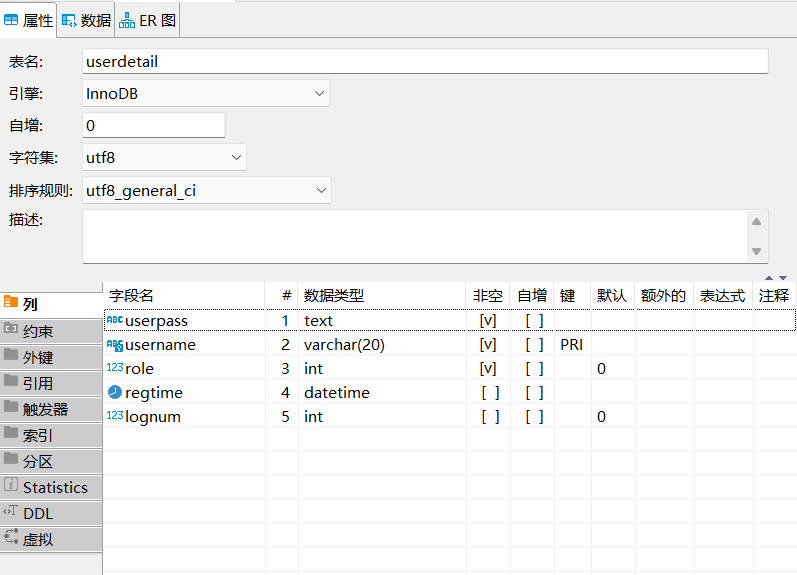Viewport: 797px width, 575px height.
Task: Click the 列 folder icon
Action: [11, 302]
